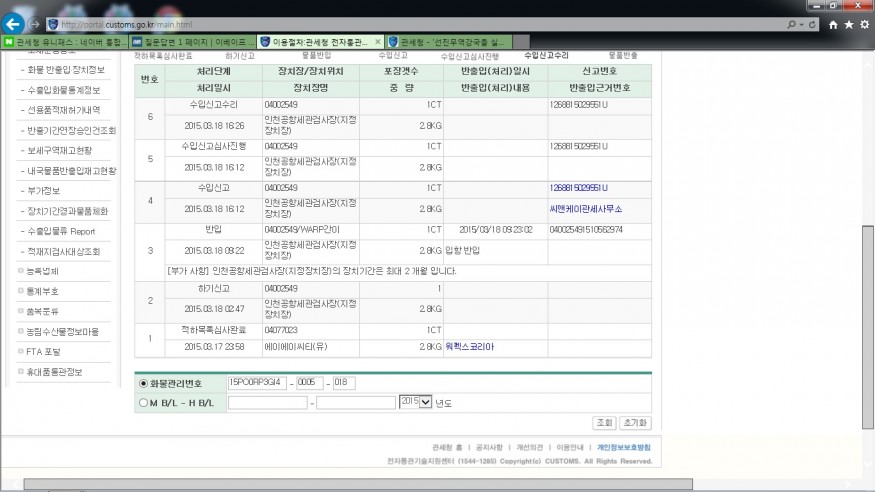Click the 물품반출 progress step above table
The image size is (875, 492).
click(x=623, y=55)
